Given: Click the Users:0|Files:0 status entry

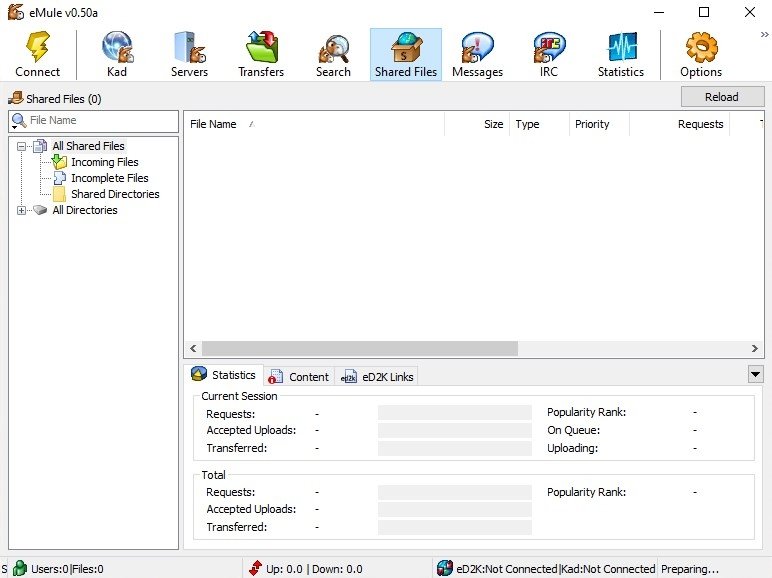Looking at the screenshot, I should pyautogui.click(x=67, y=569).
